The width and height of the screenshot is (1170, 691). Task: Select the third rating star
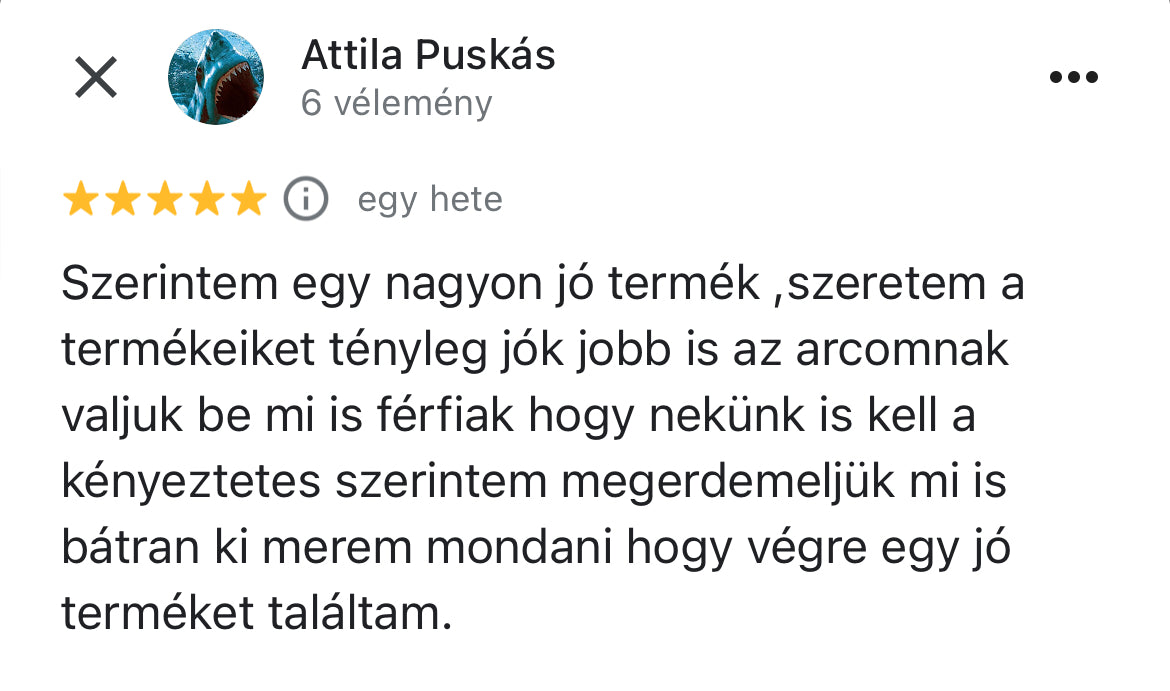[x=165, y=200]
